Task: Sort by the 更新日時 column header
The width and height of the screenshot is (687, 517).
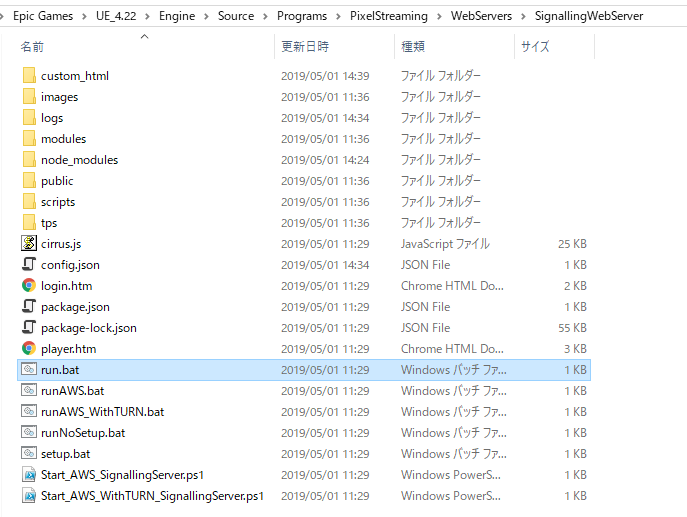Action: pos(305,46)
